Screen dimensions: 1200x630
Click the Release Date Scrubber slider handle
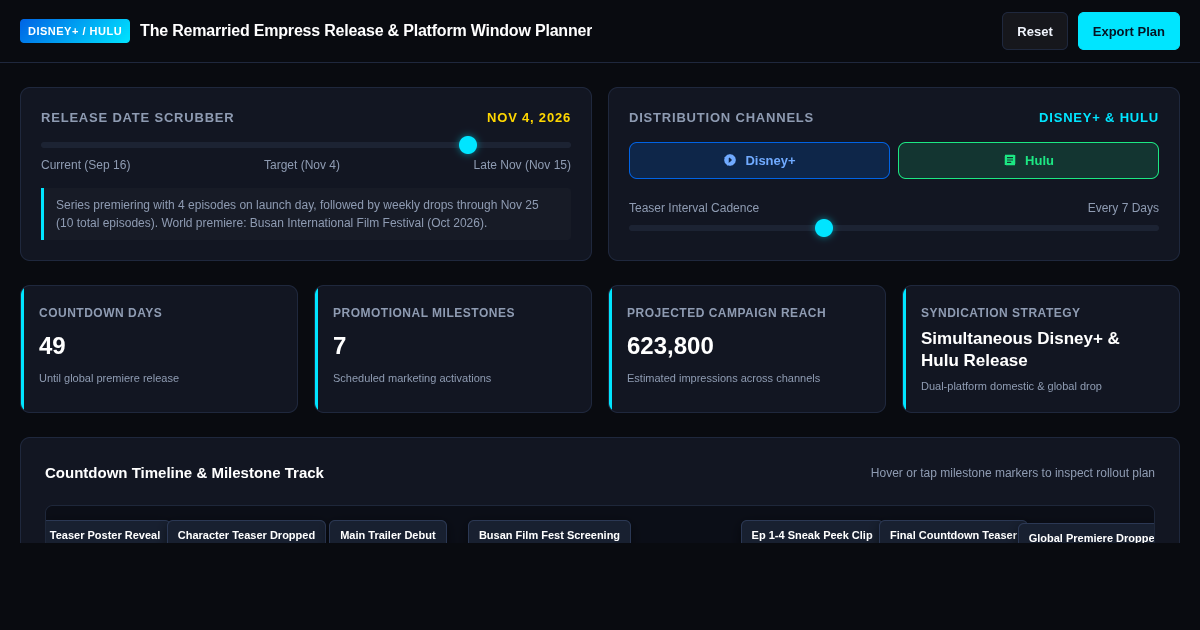[x=468, y=145]
